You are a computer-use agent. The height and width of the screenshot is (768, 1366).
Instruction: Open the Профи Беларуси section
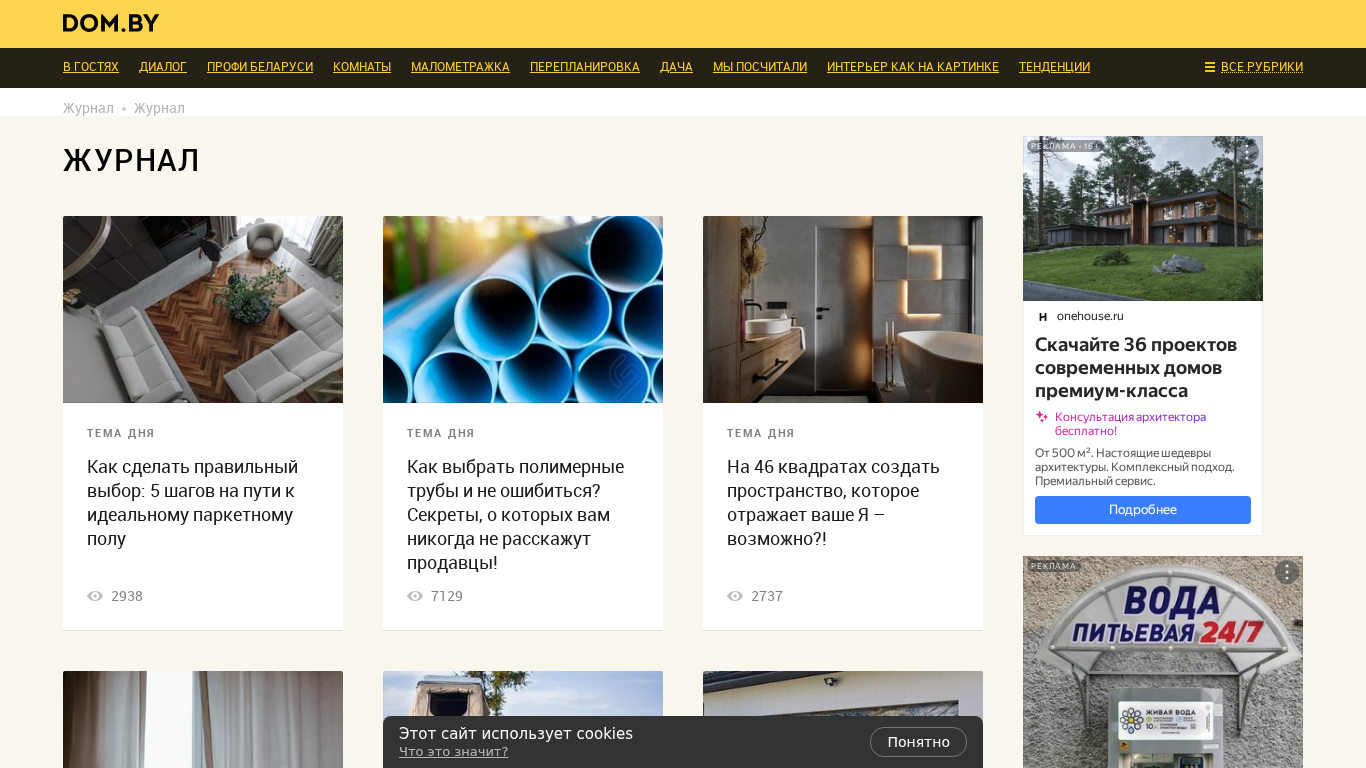coord(260,67)
